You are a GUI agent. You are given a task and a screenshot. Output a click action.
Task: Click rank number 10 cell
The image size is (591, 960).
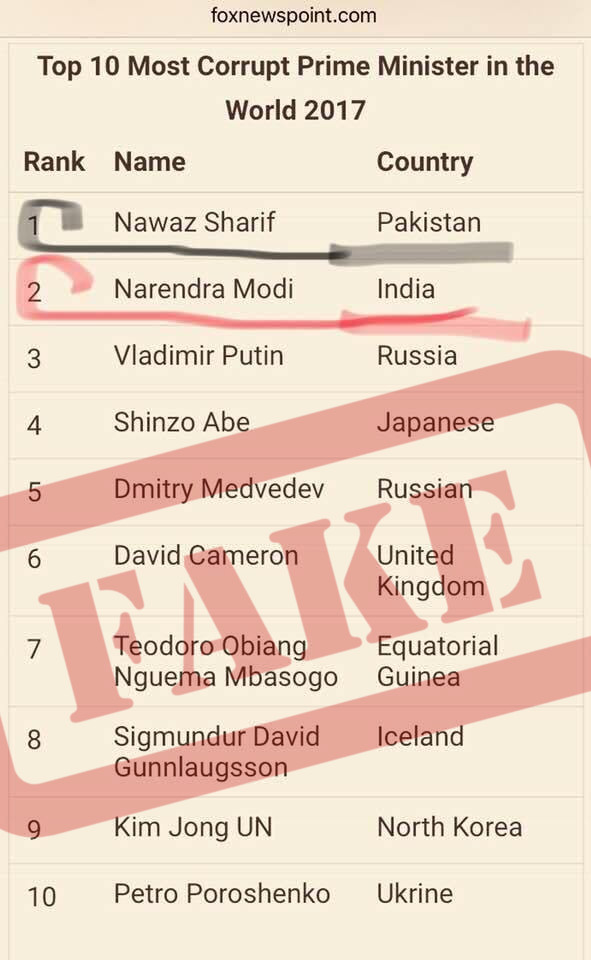pos(42,897)
